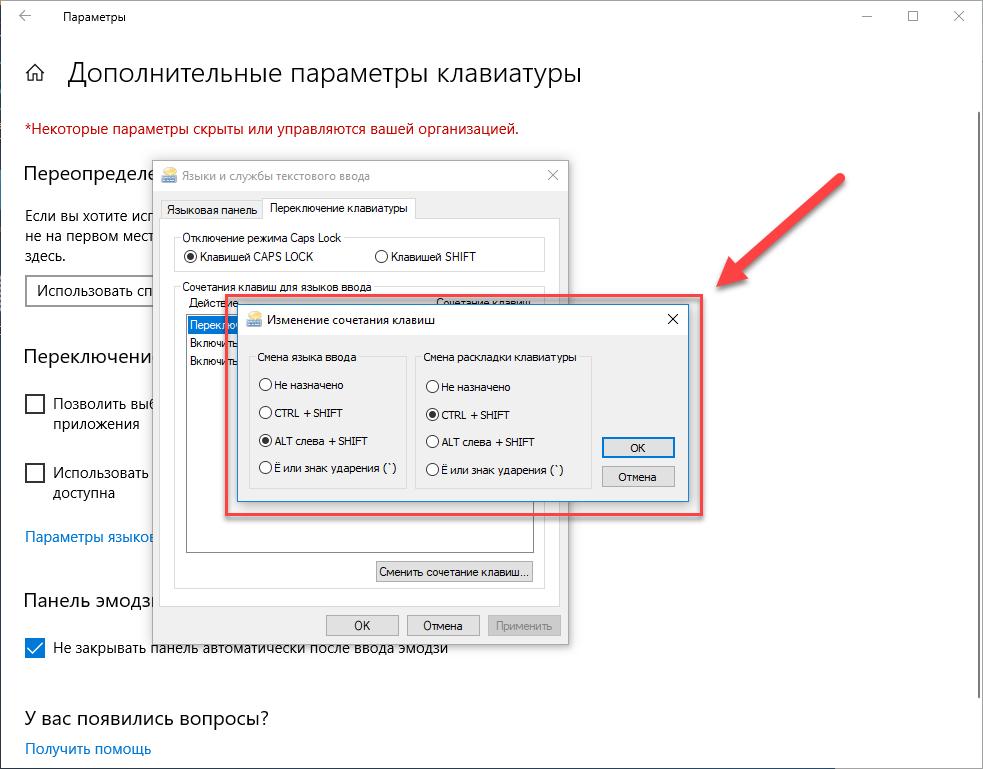The image size is (983, 769).
Task: Open the 'Параметры языков' link
Action: (x=89, y=537)
